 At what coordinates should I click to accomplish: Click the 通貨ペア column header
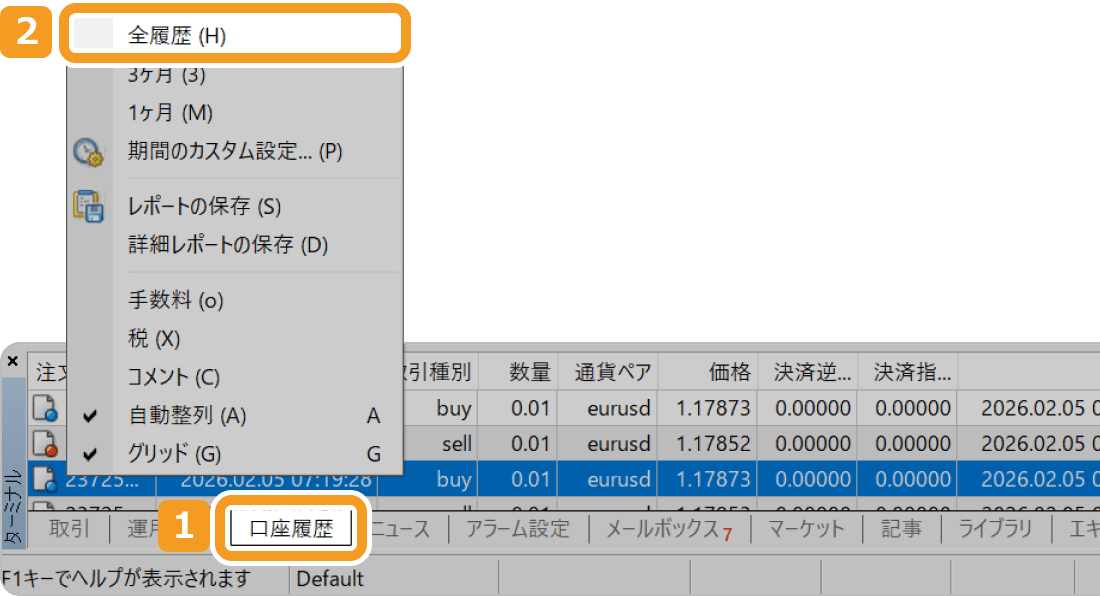point(613,373)
